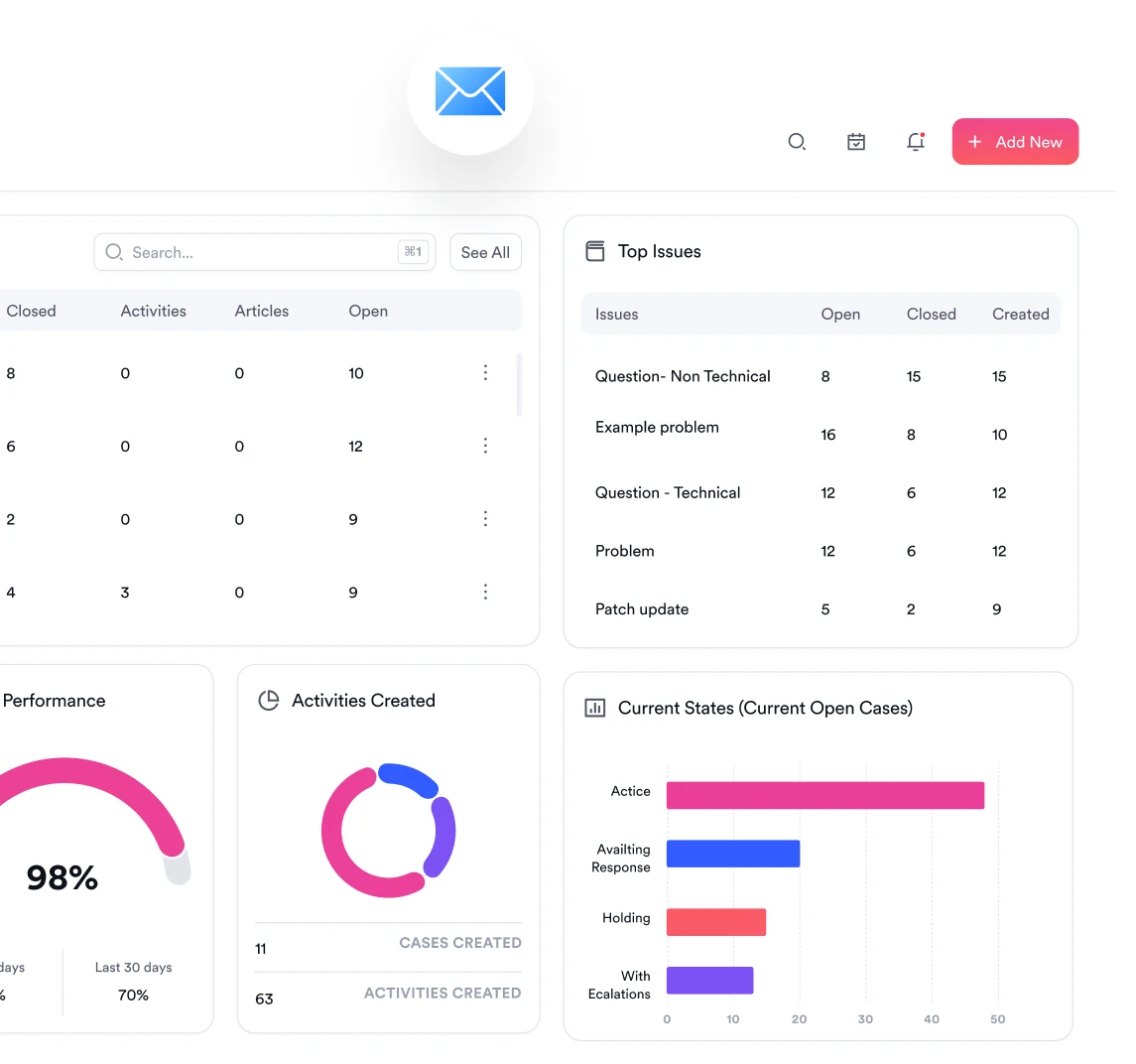The width and height of the screenshot is (1136, 1064).
Task: Click Created value 9 for Patch update
Action: click(x=997, y=609)
